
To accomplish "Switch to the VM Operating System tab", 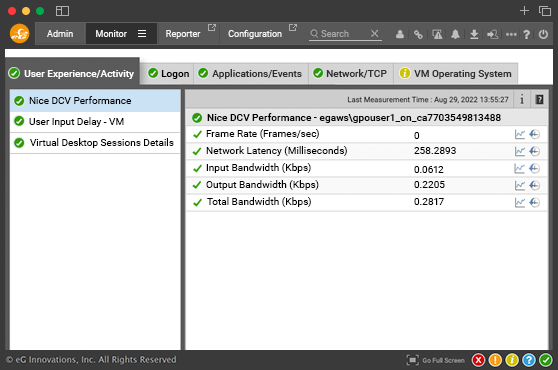I will tap(456, 74).
